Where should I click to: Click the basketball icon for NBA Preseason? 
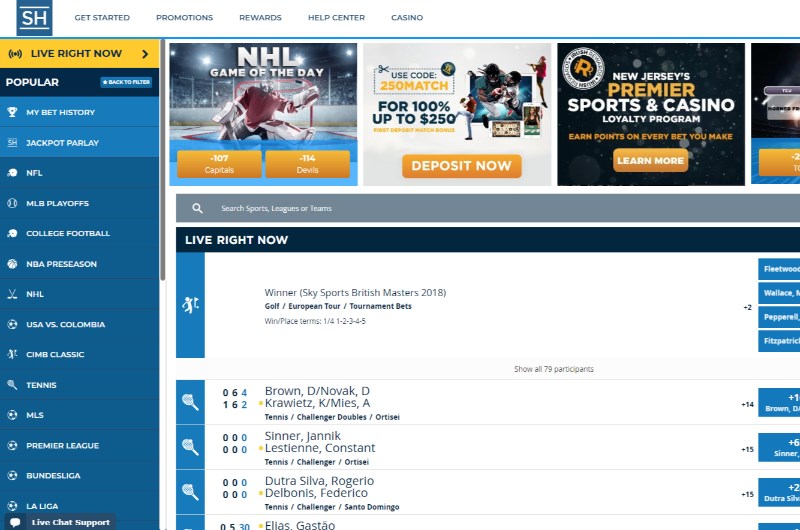[12, 264]
